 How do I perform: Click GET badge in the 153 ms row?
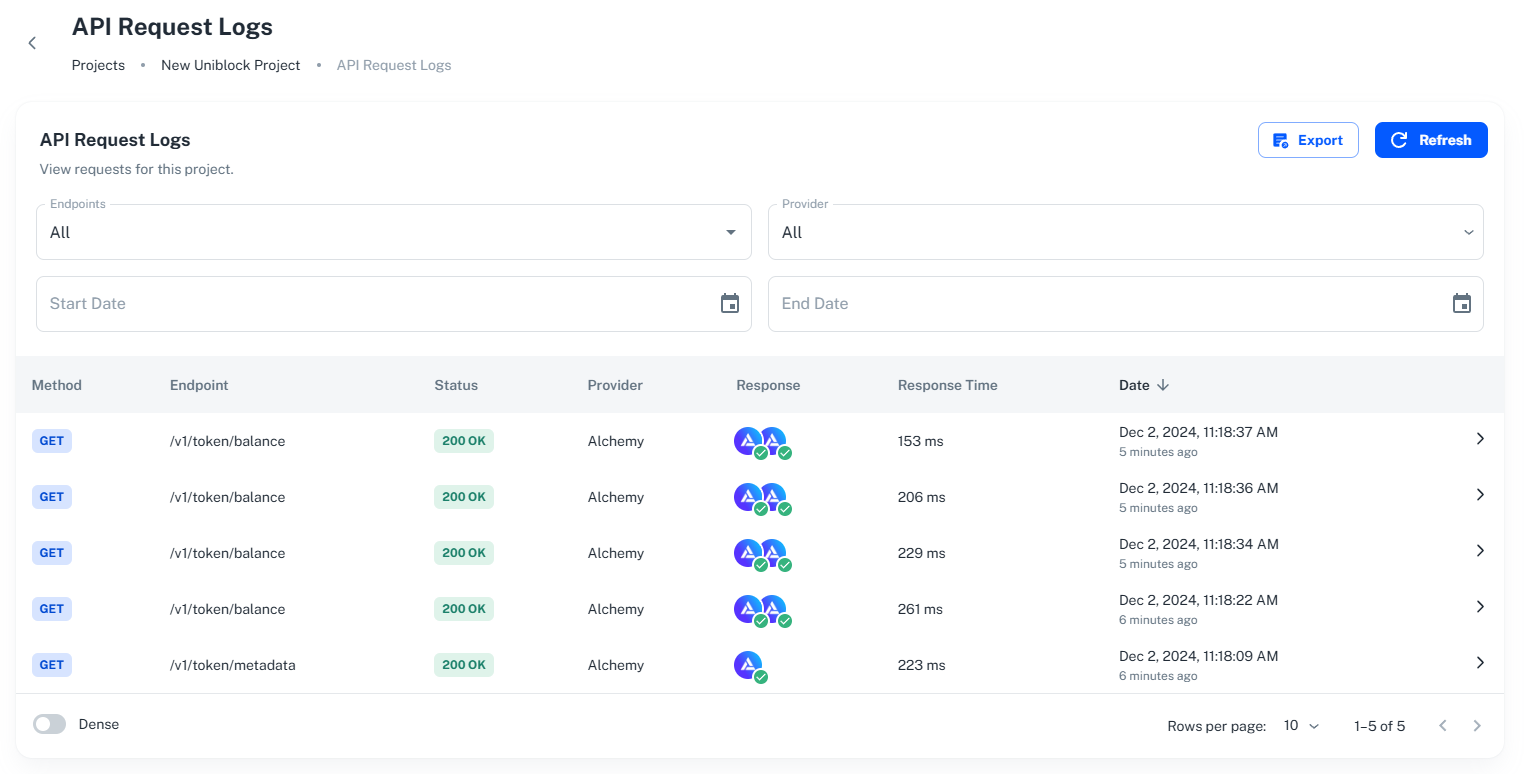(52, 441)
